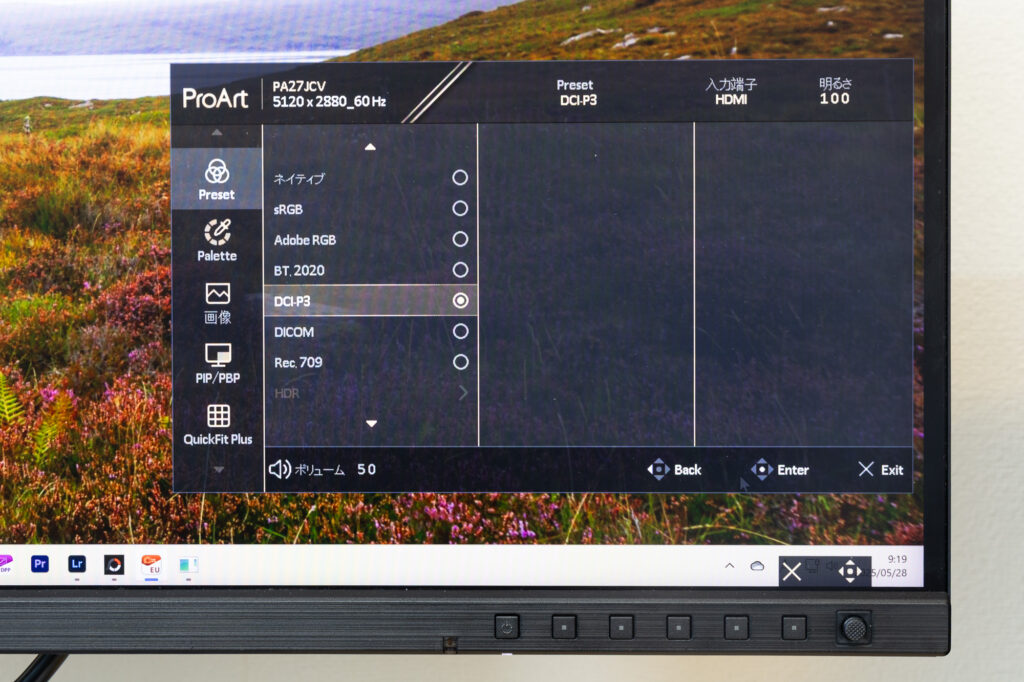1024x682 pixels.
Task: Open the 画像 image settings category
Action: pyautogui.click(x=217, y=304)
